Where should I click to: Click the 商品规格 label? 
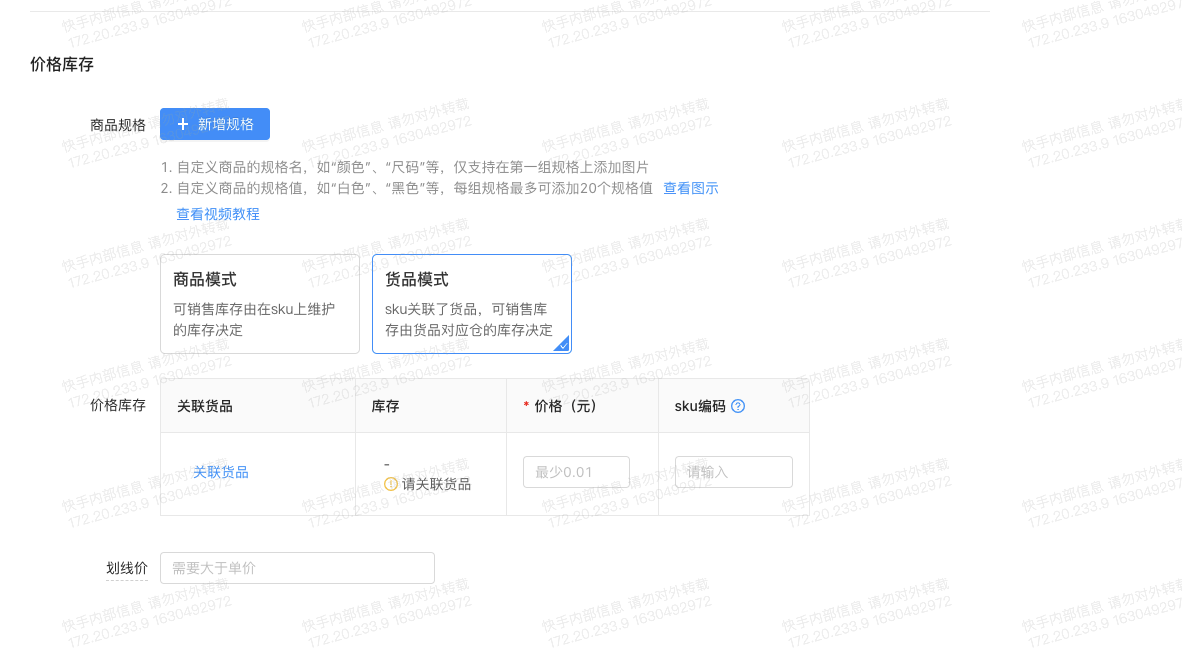(118, 125)
